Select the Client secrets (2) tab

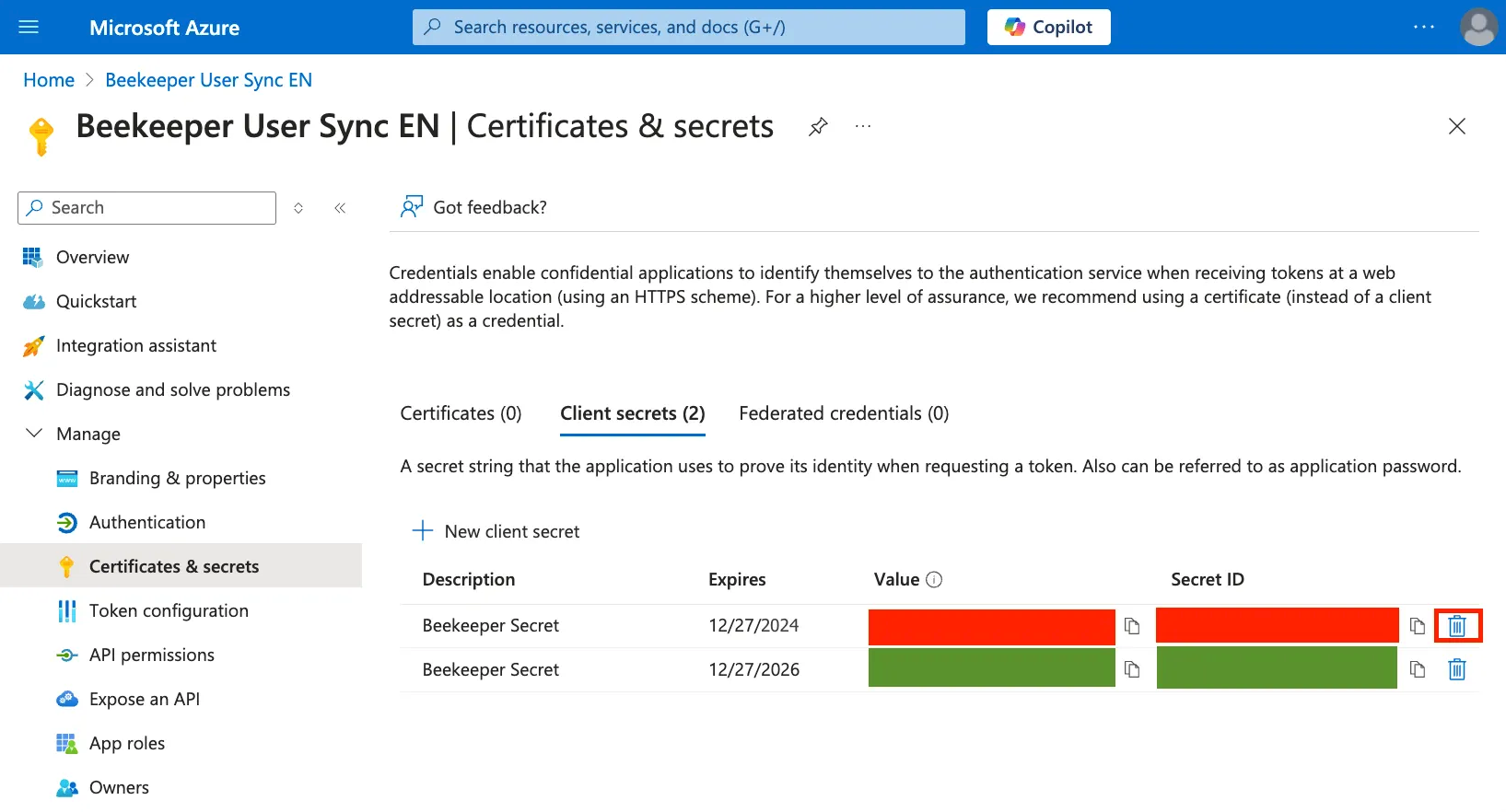(x=633, y=413)
